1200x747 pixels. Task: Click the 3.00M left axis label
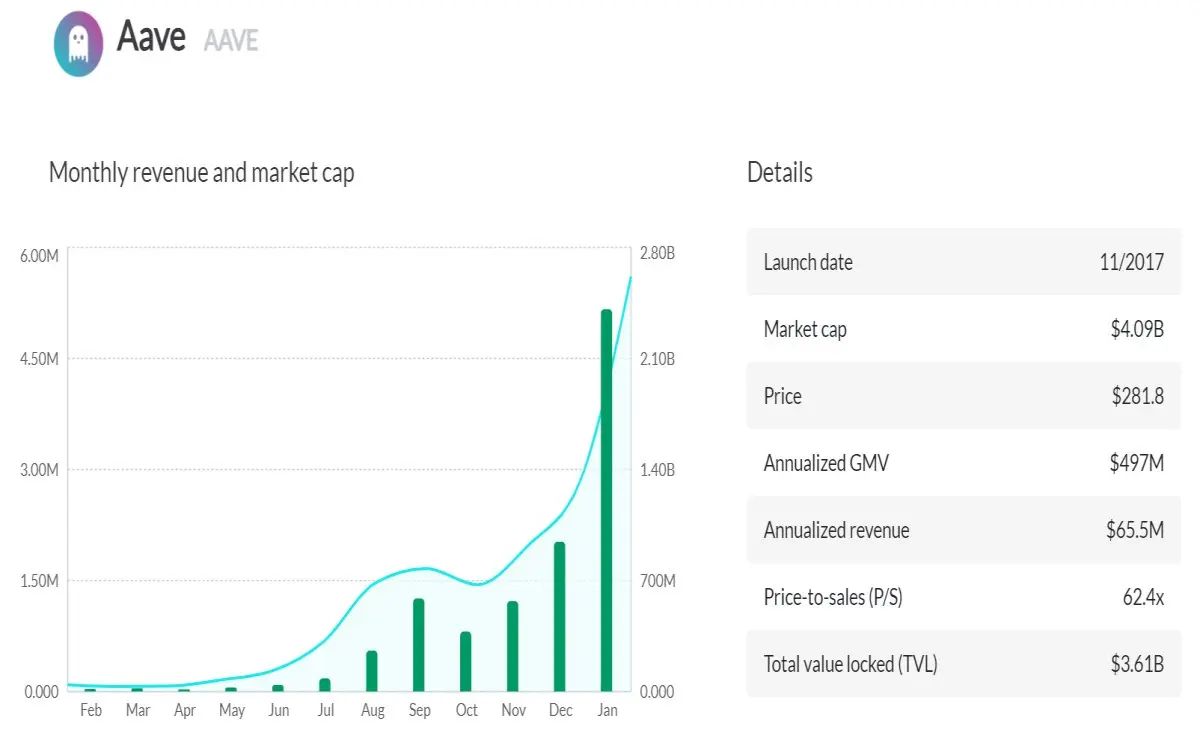tap(39, 470)
